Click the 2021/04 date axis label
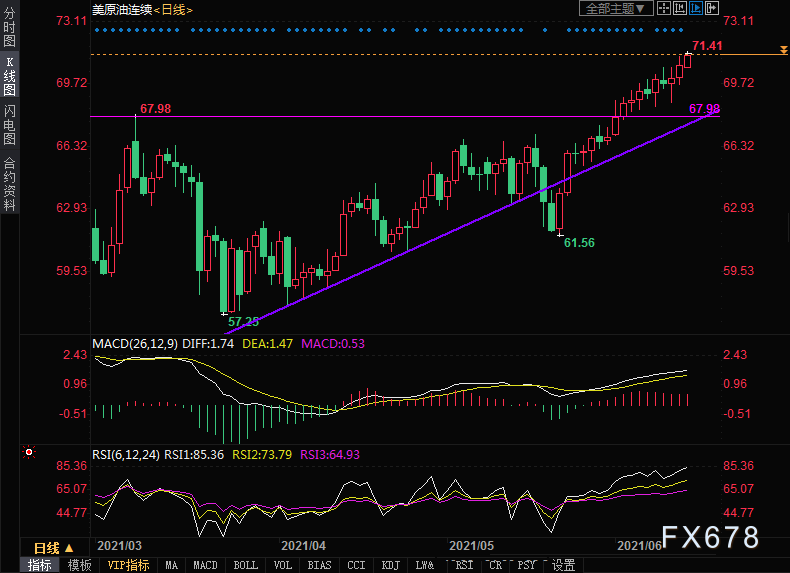Screen dimensions: 790x573 303,546
